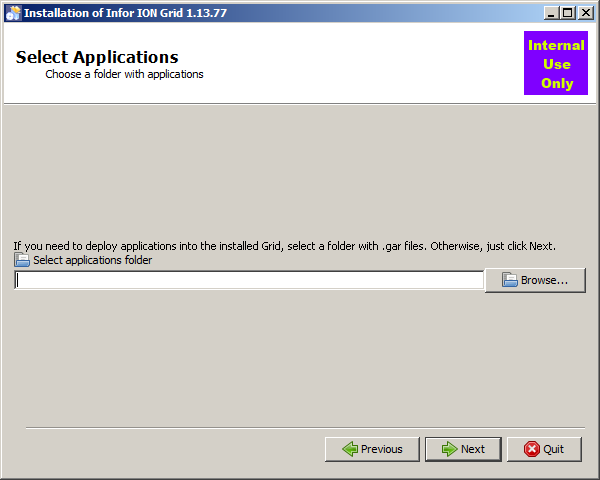Click the installer icon in the title bar
The image size is (600, 480).
tap(13, 13)
